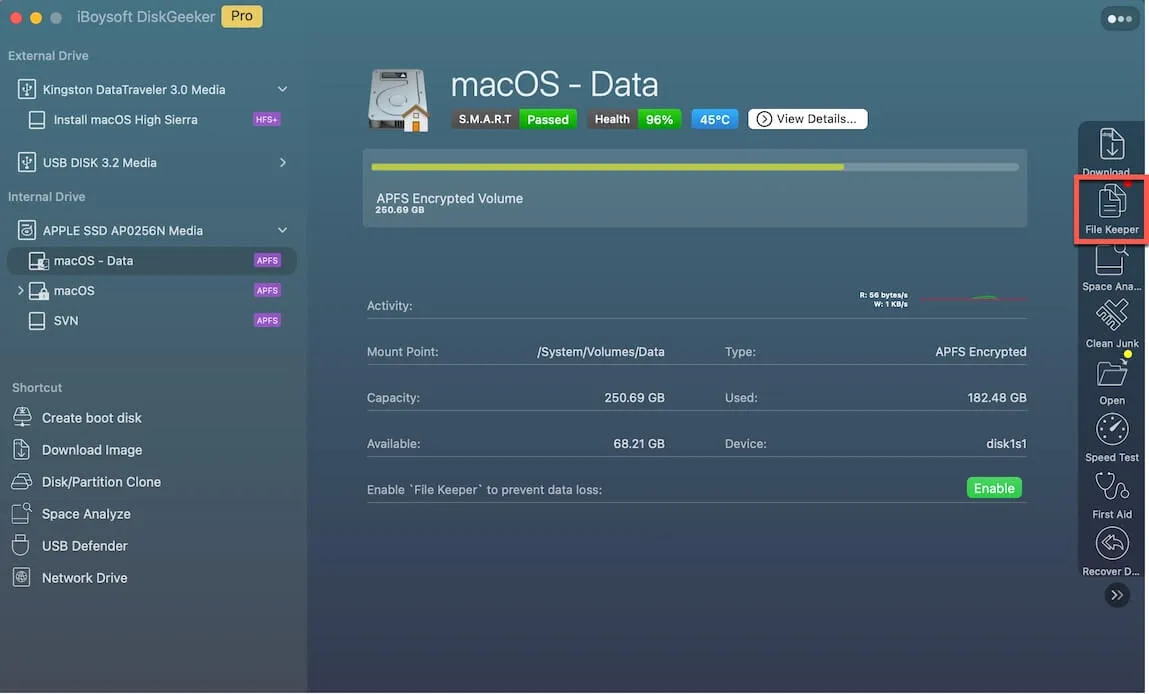
Task: Expand the USB DISK 3.2 Media drive
Action: (x=282, y=163)
